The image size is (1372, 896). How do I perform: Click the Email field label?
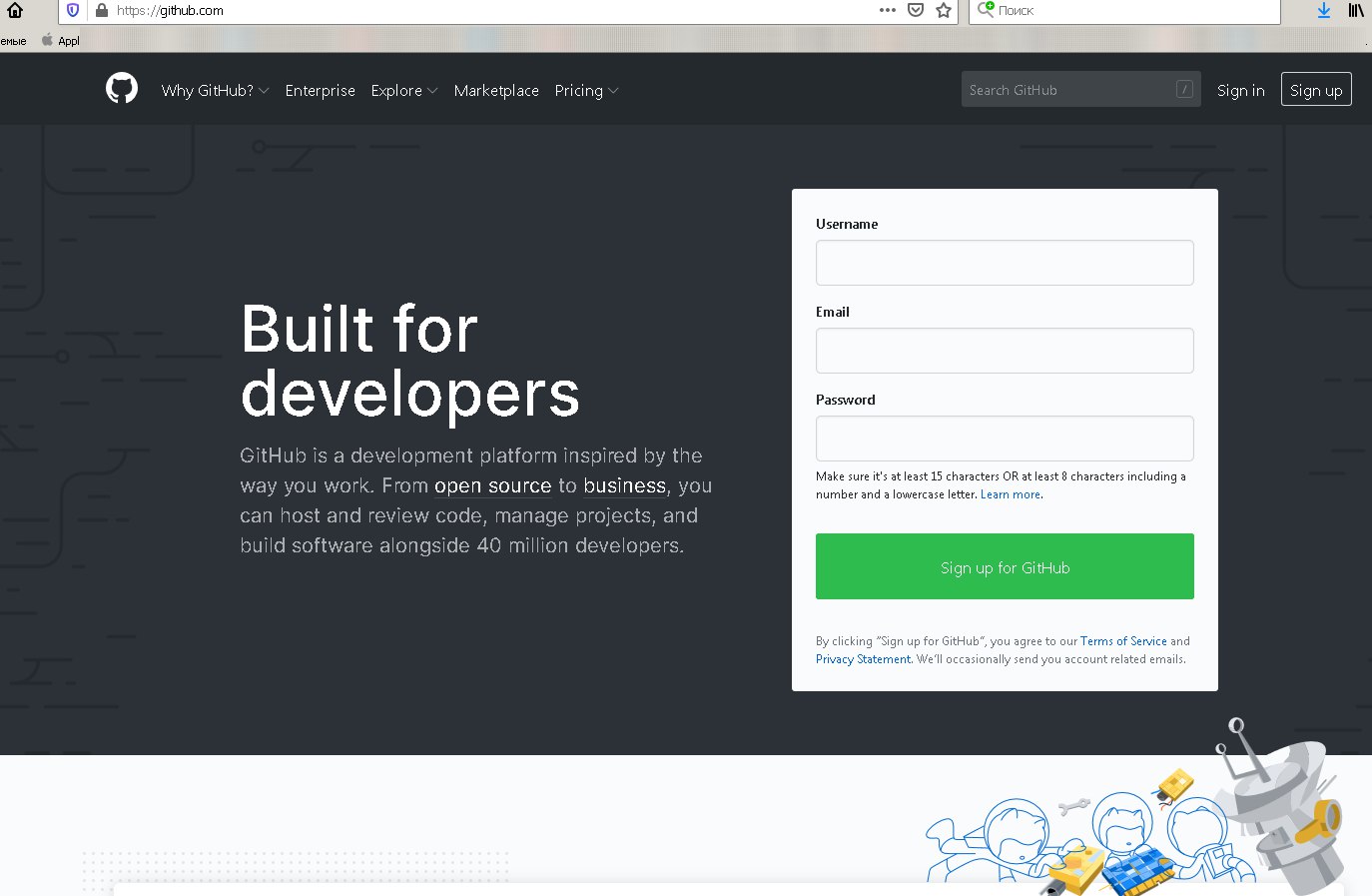pos(832,312)
